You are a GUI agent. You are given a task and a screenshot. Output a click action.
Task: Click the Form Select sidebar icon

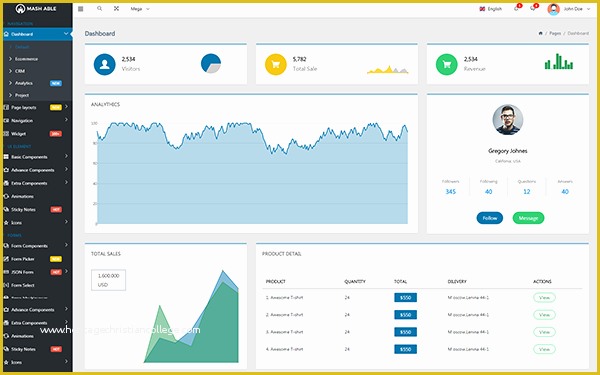coord(6,285)
